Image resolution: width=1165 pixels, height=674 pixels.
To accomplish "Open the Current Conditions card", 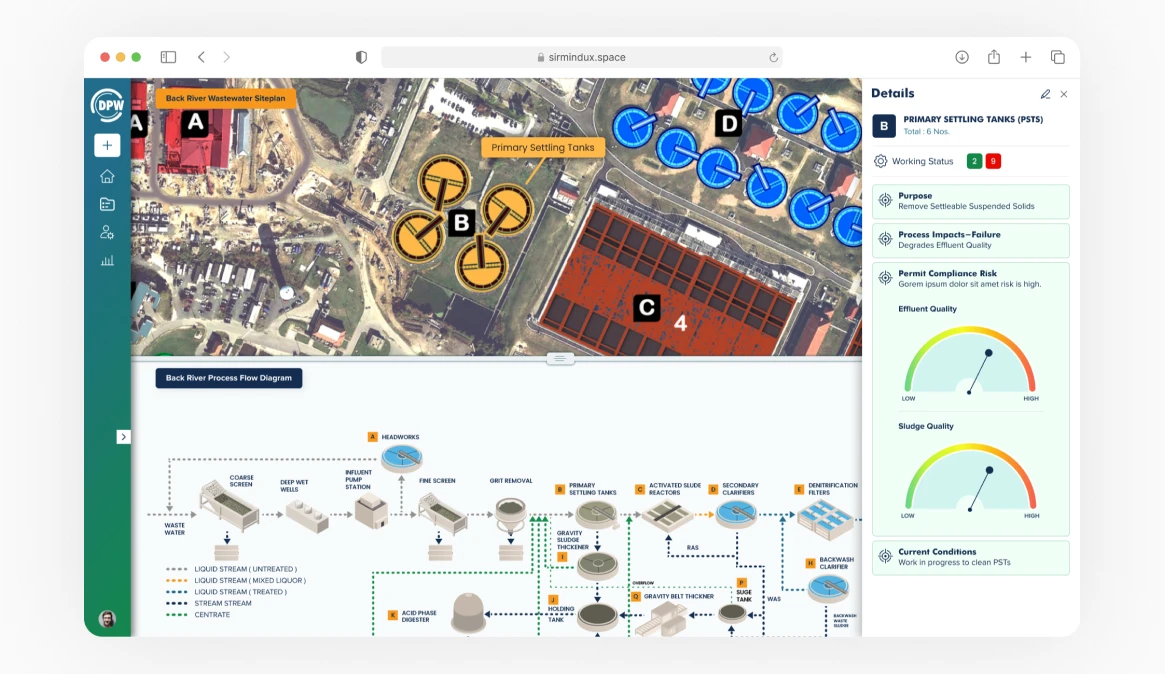I will (x=970, y=557).
